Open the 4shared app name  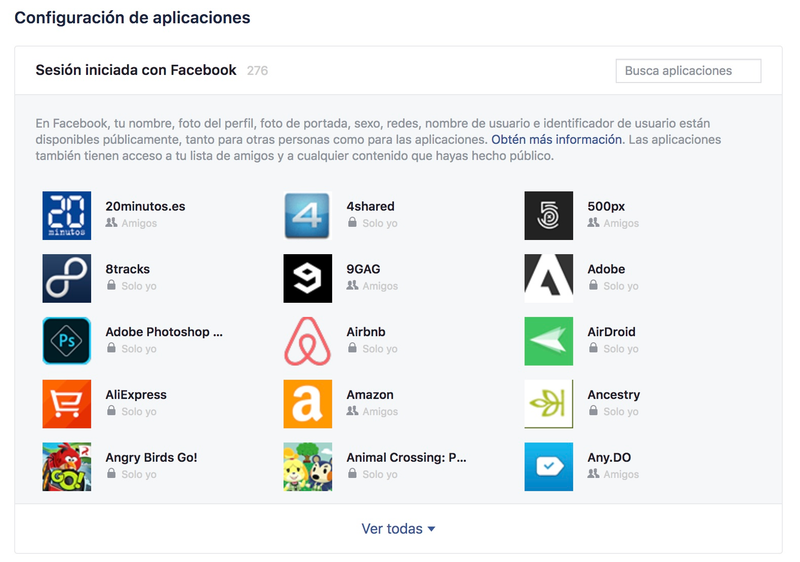point(370,207)
